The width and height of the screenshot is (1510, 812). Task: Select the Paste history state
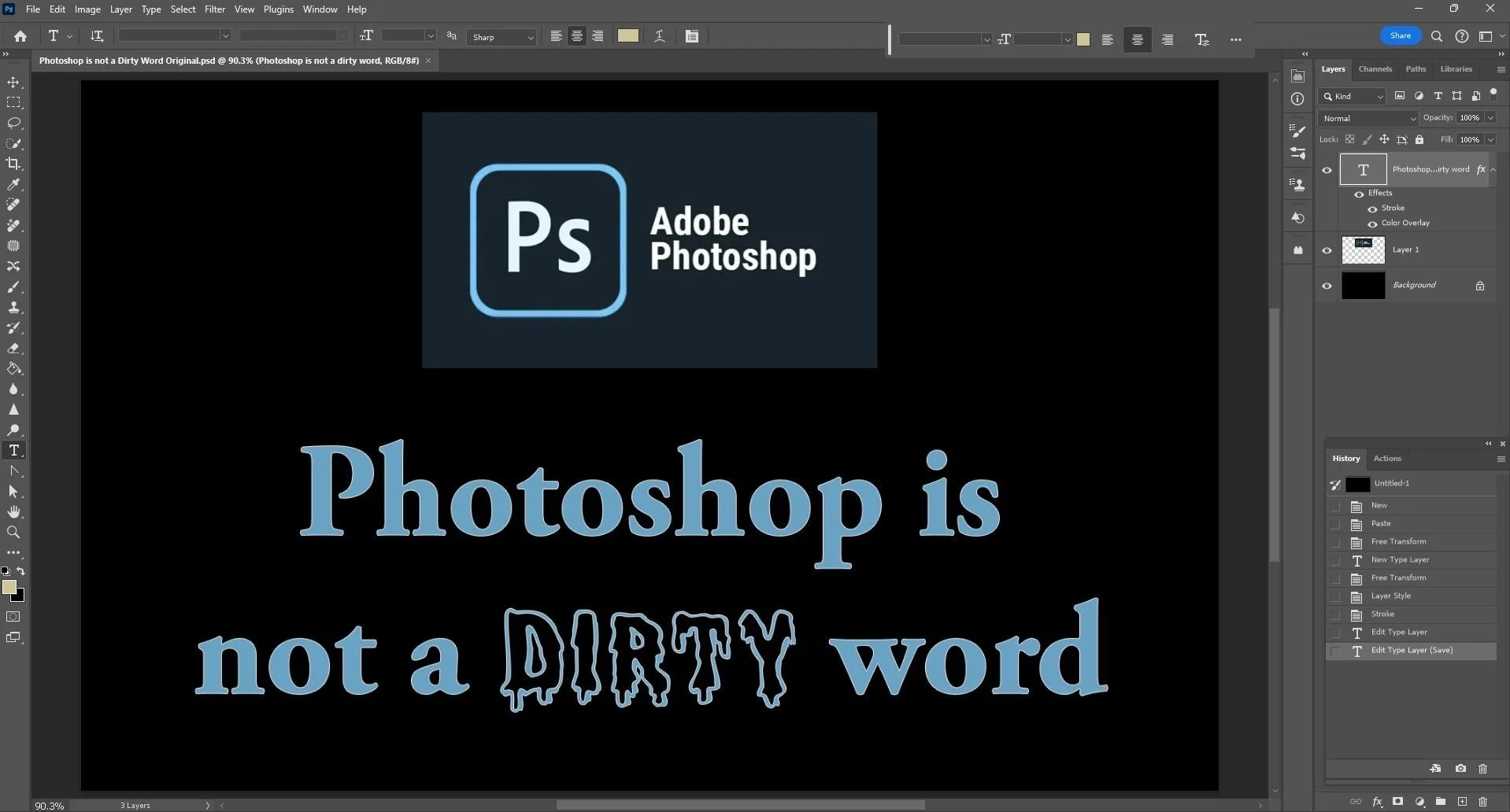click(x=1411, y=524)
